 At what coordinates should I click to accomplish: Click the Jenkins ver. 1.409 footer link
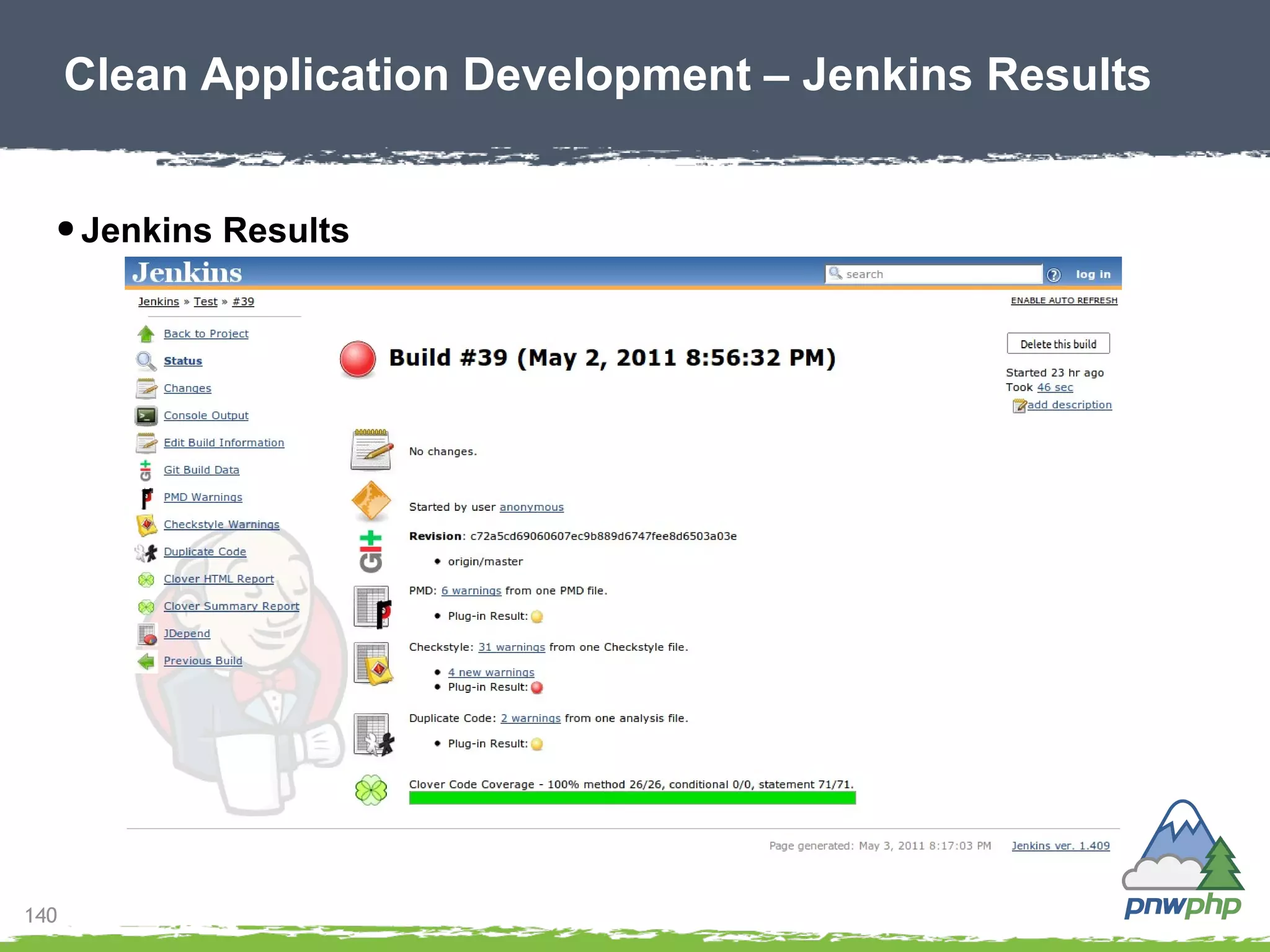(1060, 846)
